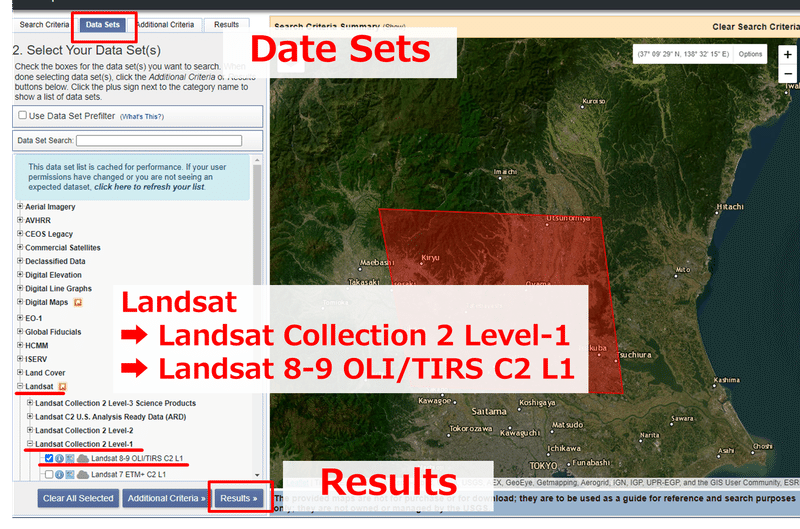
Task: Collapse the Landsat category
Action: click(x=20, y=386)
